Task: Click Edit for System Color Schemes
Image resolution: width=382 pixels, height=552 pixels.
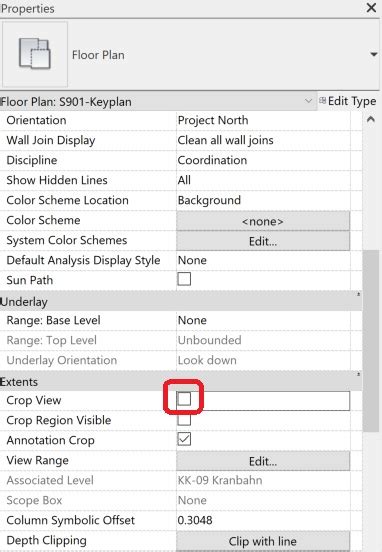Action: click(263, 241)
